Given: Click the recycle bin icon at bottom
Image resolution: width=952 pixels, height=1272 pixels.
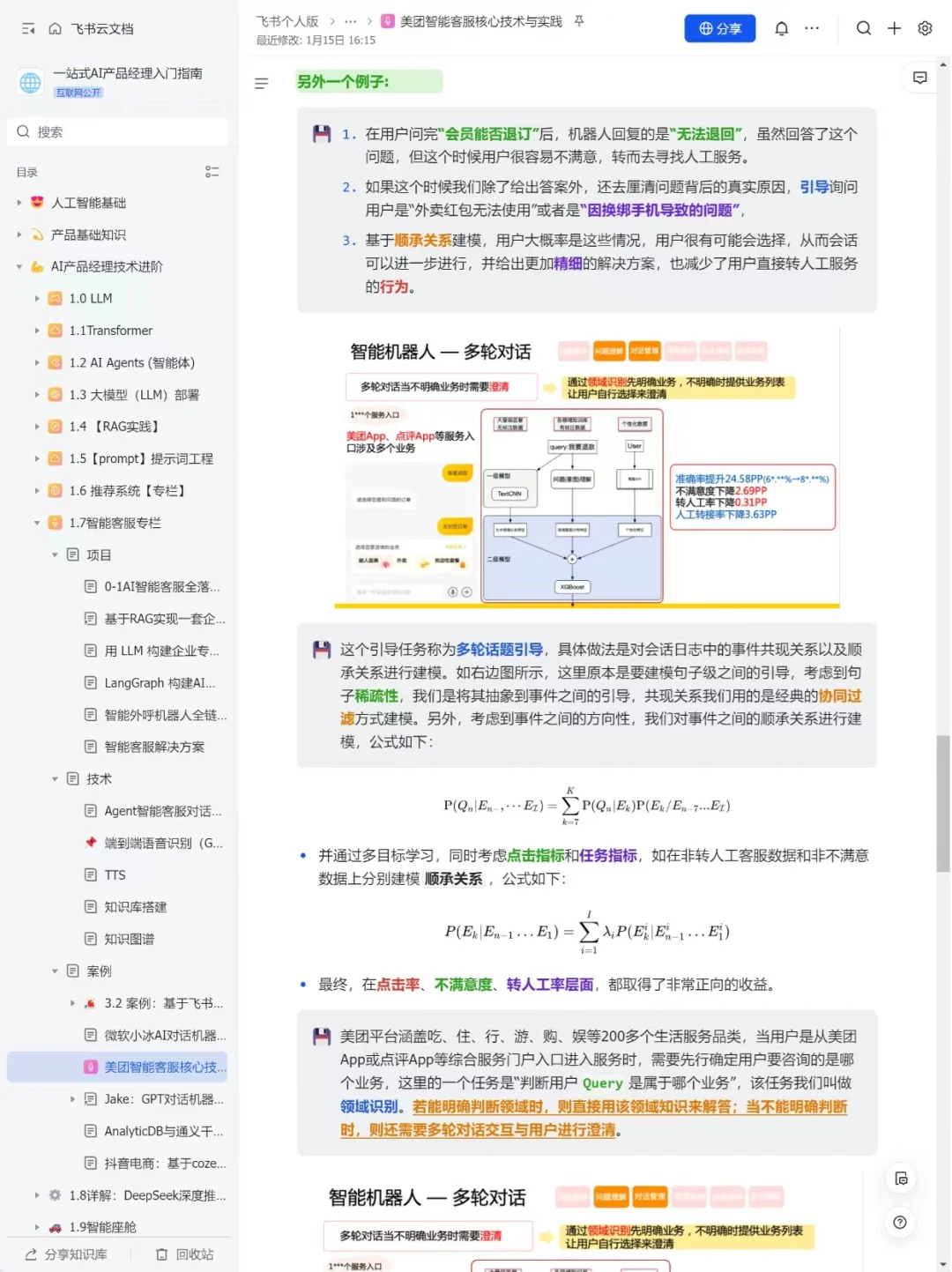Looking at the screenshot, I should pyautogui.click(x=161, y=1254).
